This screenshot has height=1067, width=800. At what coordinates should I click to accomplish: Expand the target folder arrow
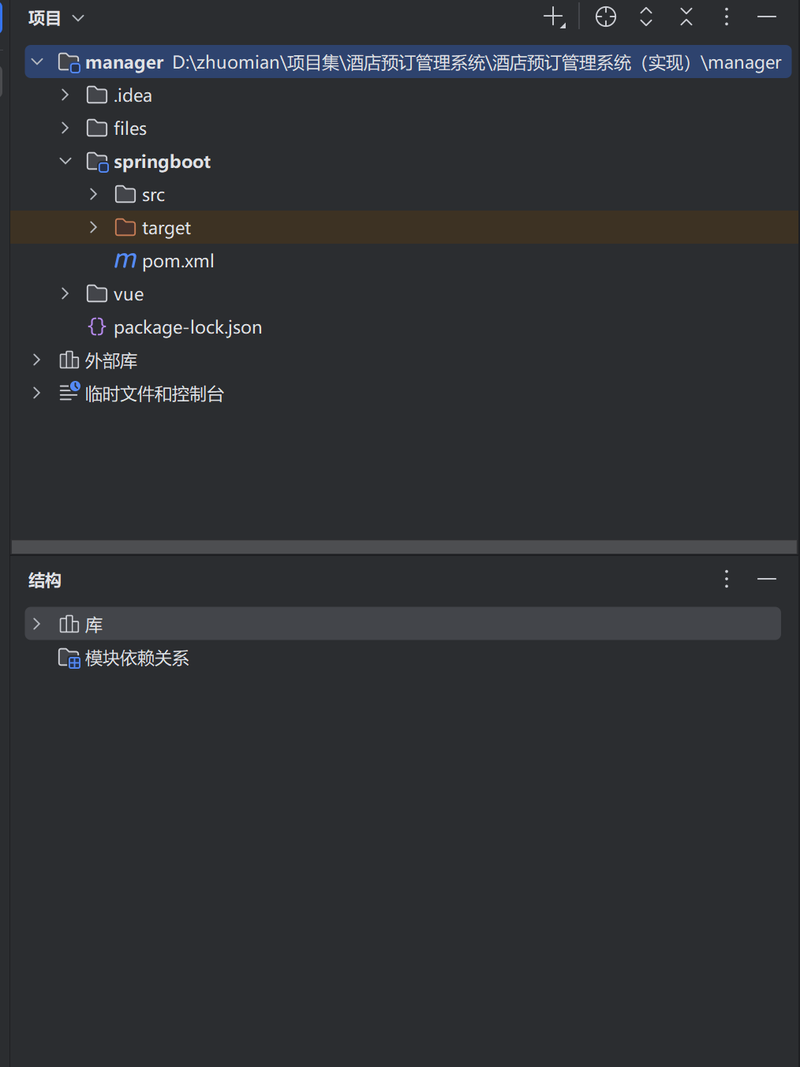pyautogui.click(x=93, y=227)
